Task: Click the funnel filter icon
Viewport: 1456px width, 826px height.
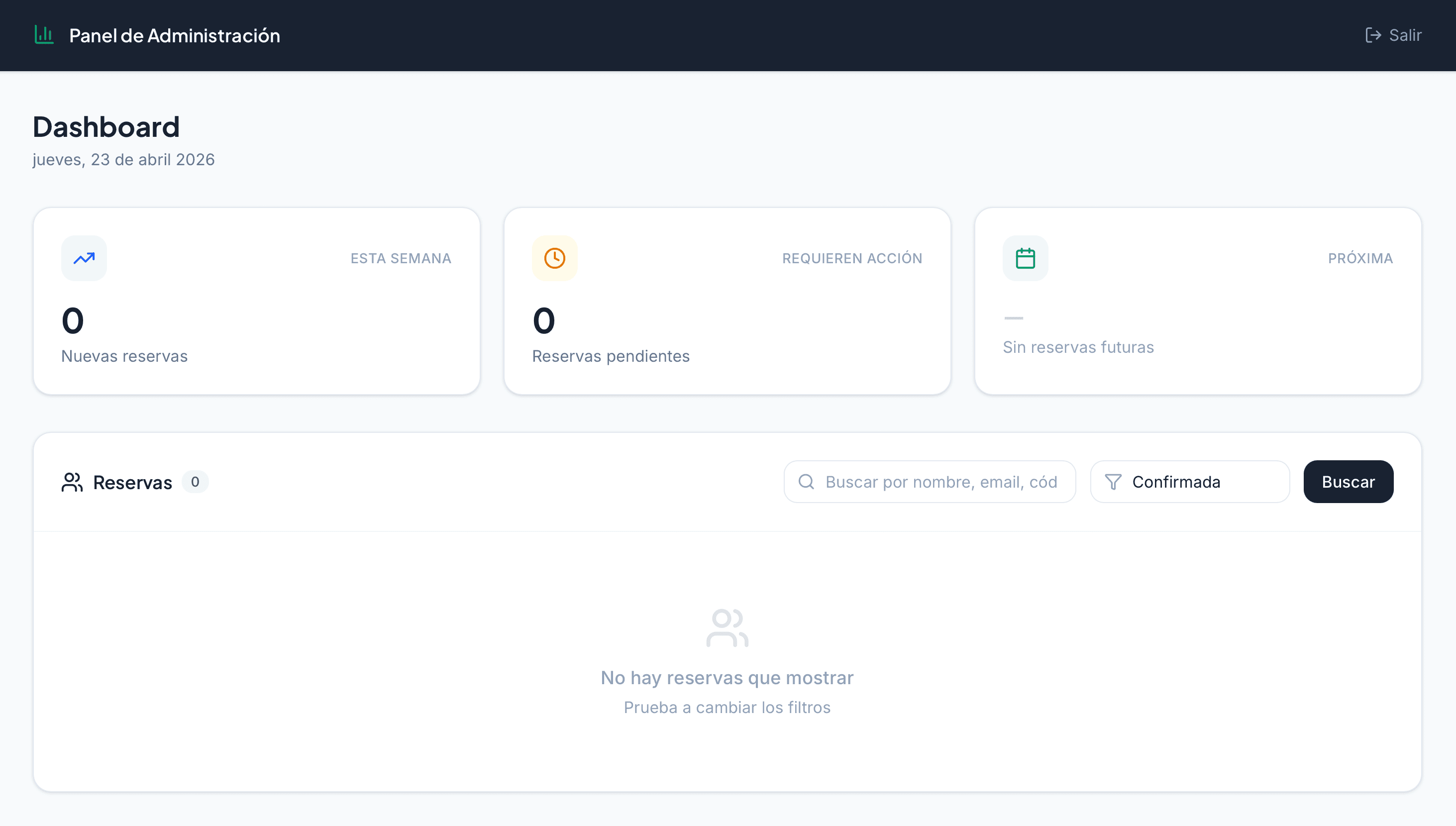Action: click(x=1113, y=482)
